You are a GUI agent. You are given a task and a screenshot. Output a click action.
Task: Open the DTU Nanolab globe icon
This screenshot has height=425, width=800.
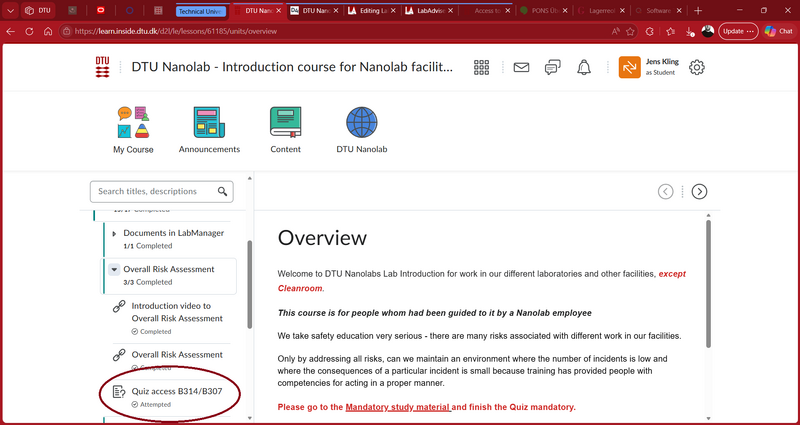coord(361,122)
